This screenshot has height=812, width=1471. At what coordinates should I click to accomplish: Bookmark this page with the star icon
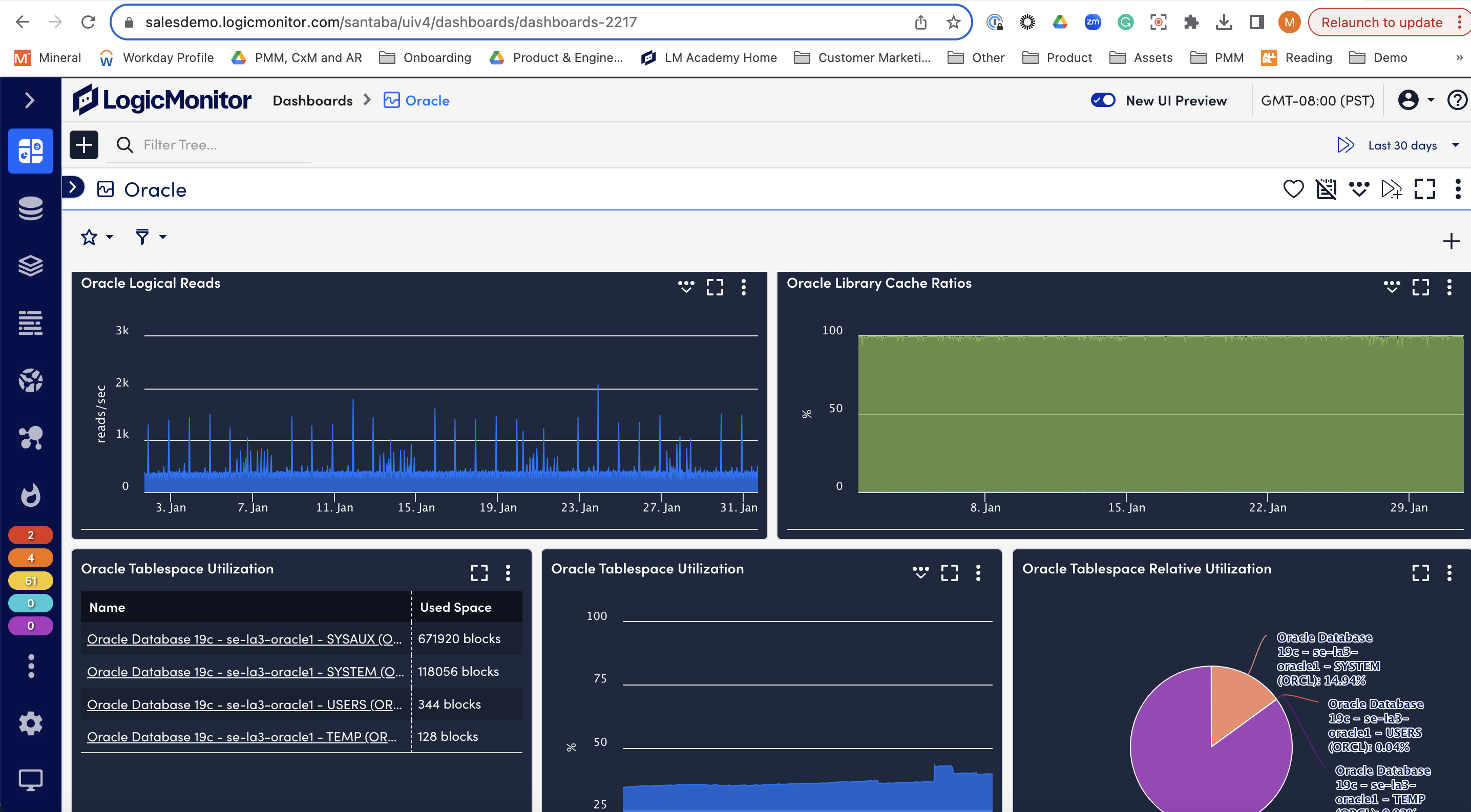953,22
